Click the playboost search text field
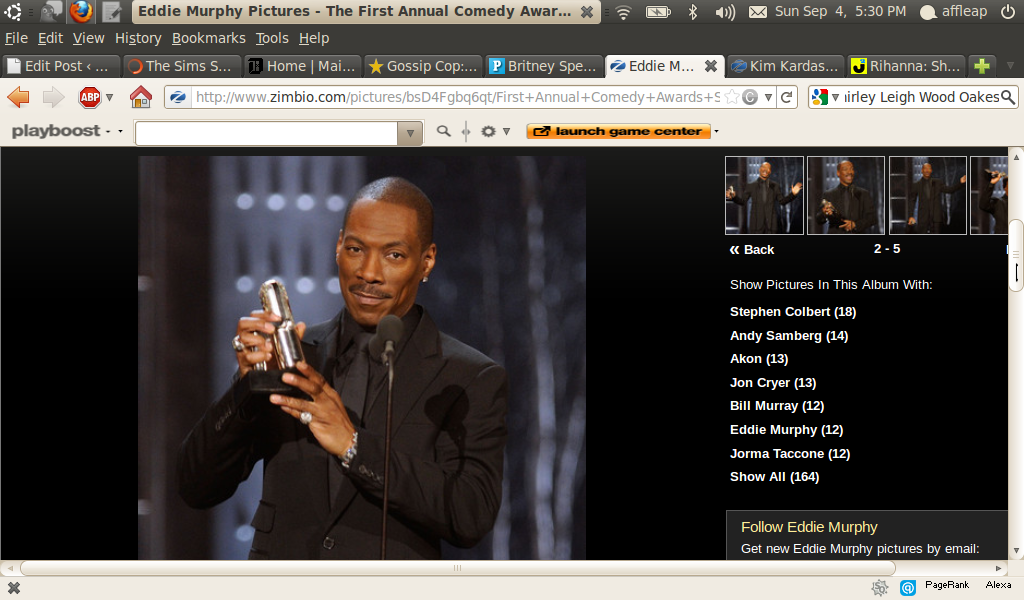Image resolution: width=1024 pixels, height=600 pixels. tap(266, 133)
